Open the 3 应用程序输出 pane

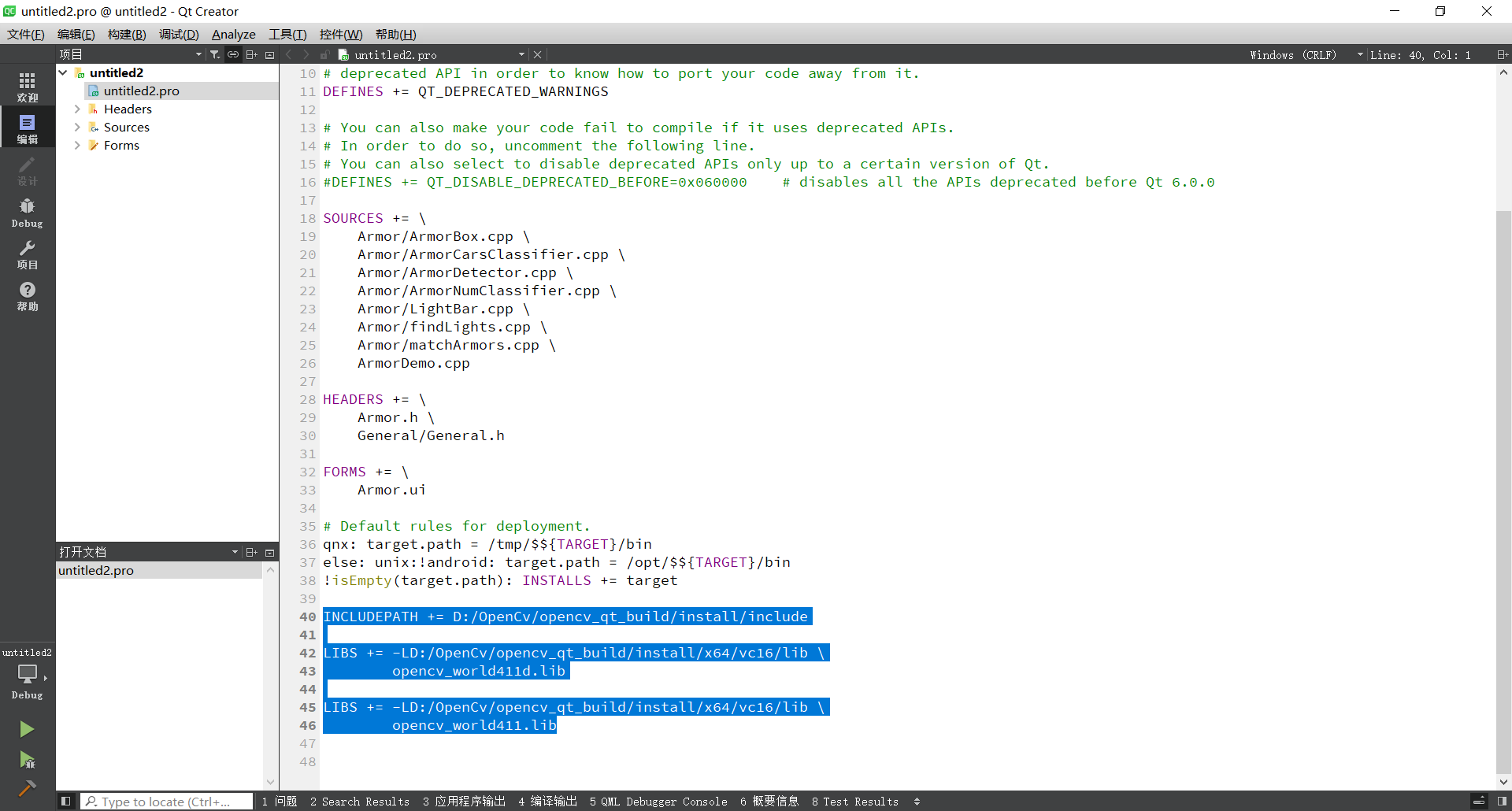[464, 802]
